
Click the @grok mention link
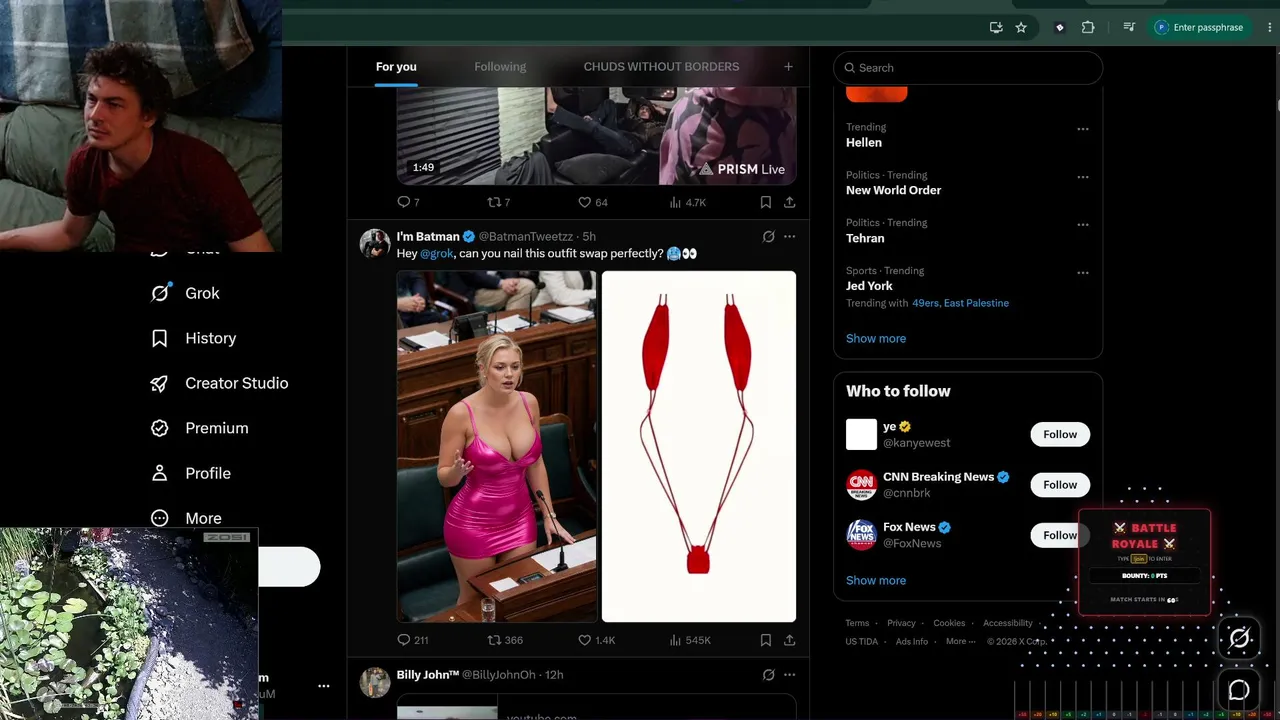click(436, 254)
